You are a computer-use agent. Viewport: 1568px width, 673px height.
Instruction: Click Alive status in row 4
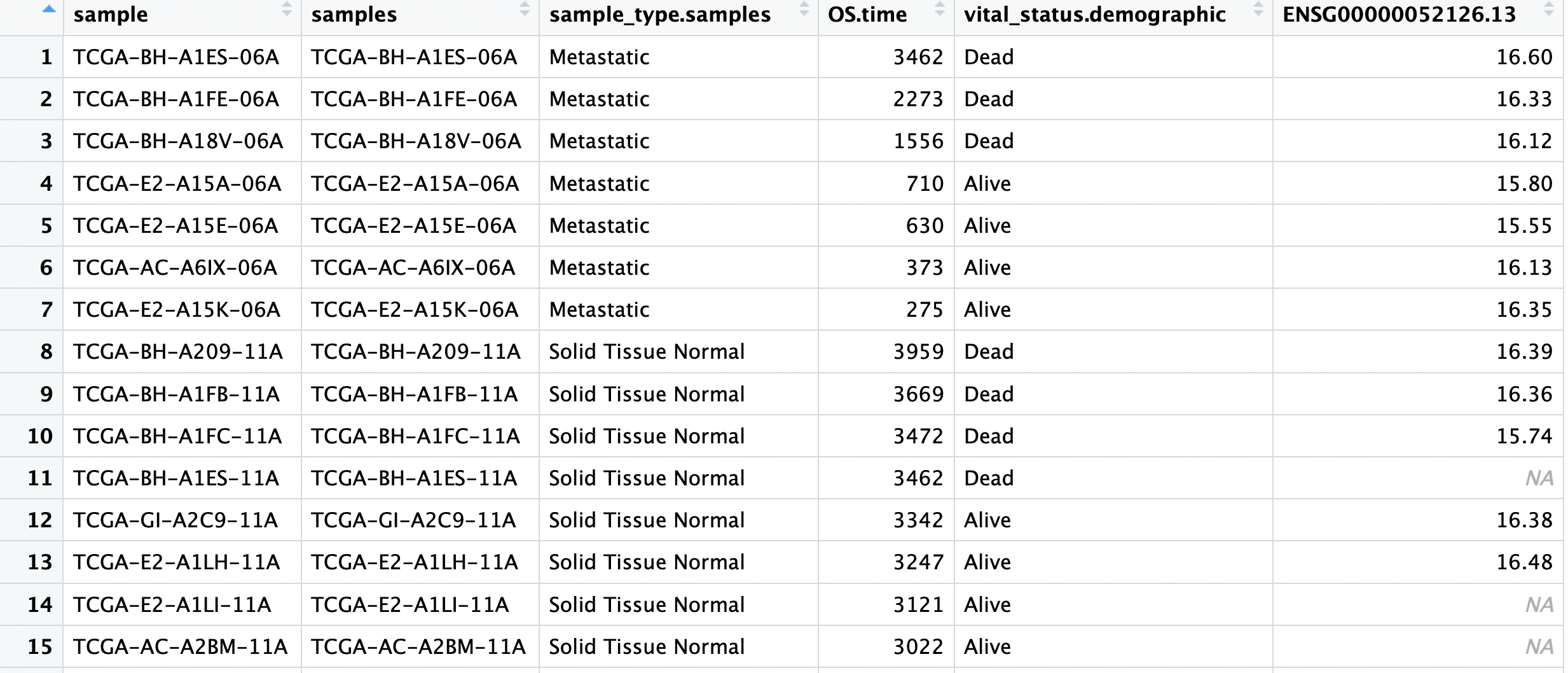(987, 184)
